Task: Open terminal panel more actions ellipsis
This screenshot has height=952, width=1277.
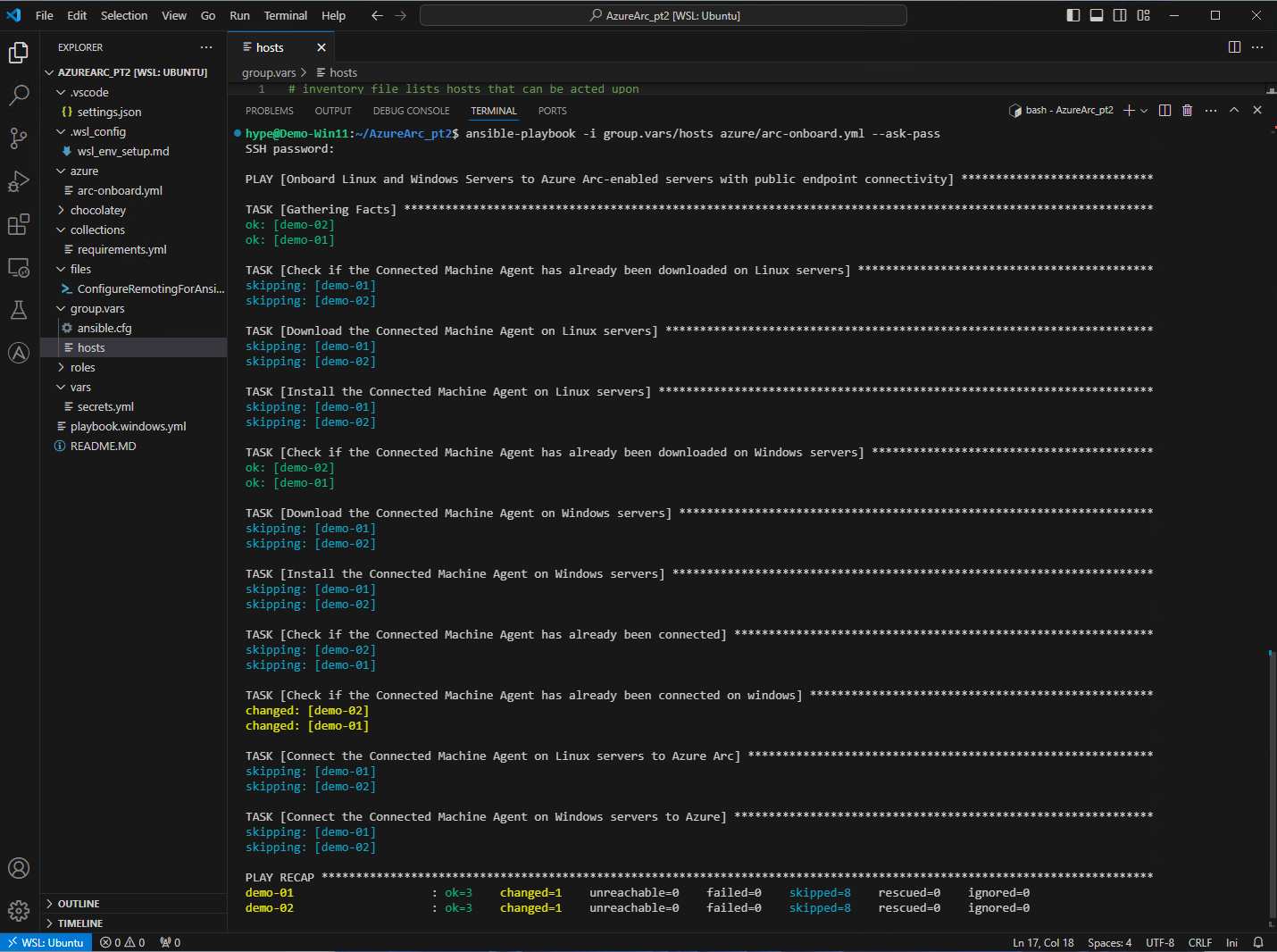Action: 1211,110
